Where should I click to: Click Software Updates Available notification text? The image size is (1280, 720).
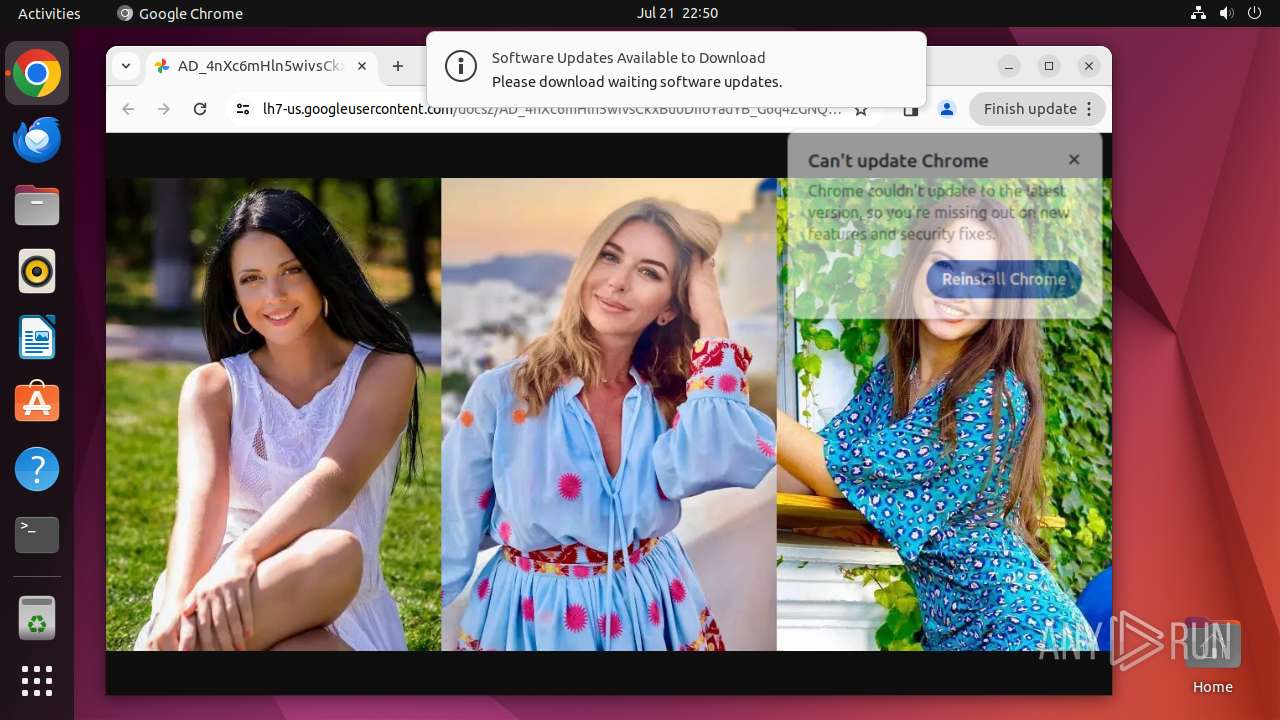628,58
